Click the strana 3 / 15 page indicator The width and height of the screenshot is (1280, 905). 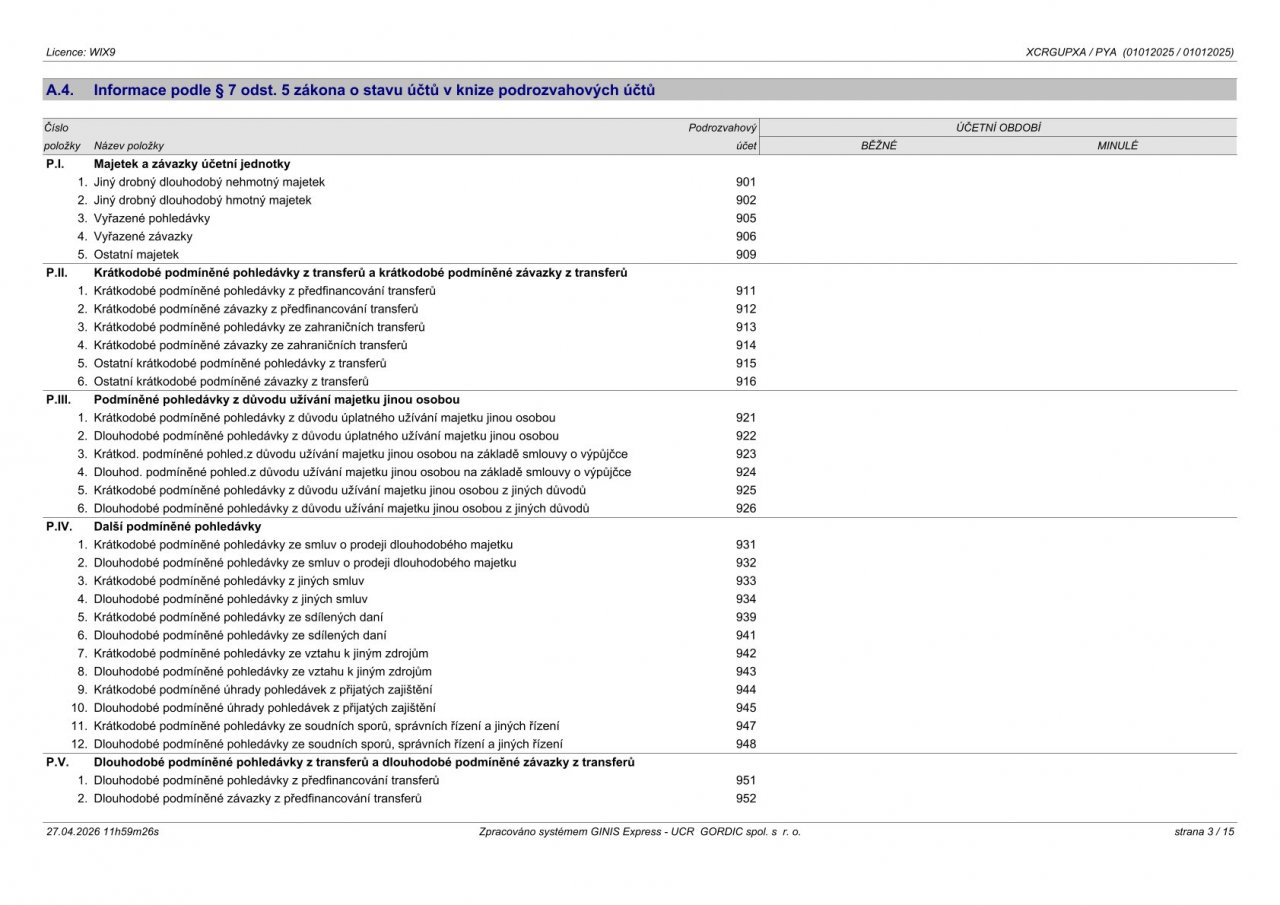[1204, 831]
